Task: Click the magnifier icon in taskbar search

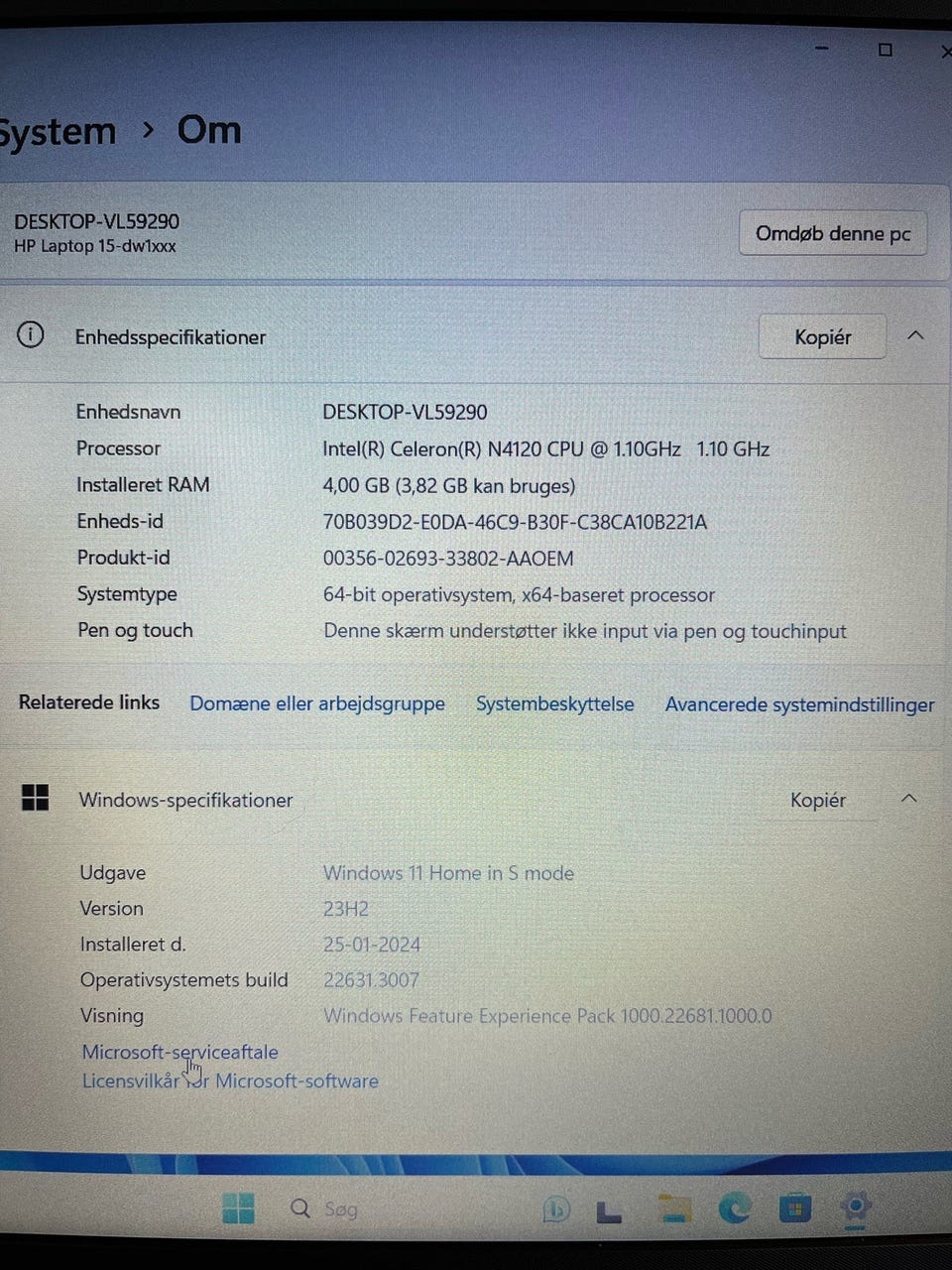Action: pyautogui.click(x=299, y=1207)
